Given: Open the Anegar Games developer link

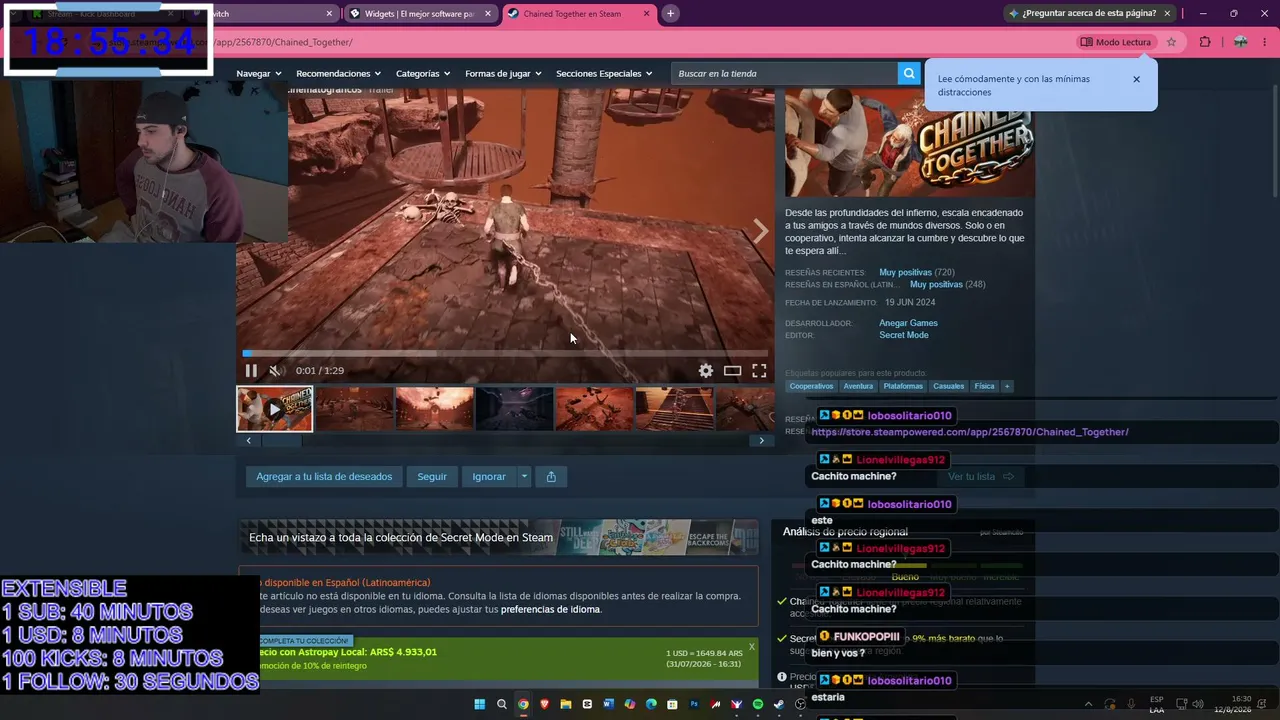Looking at the screenshot, I should pos(908,323).
